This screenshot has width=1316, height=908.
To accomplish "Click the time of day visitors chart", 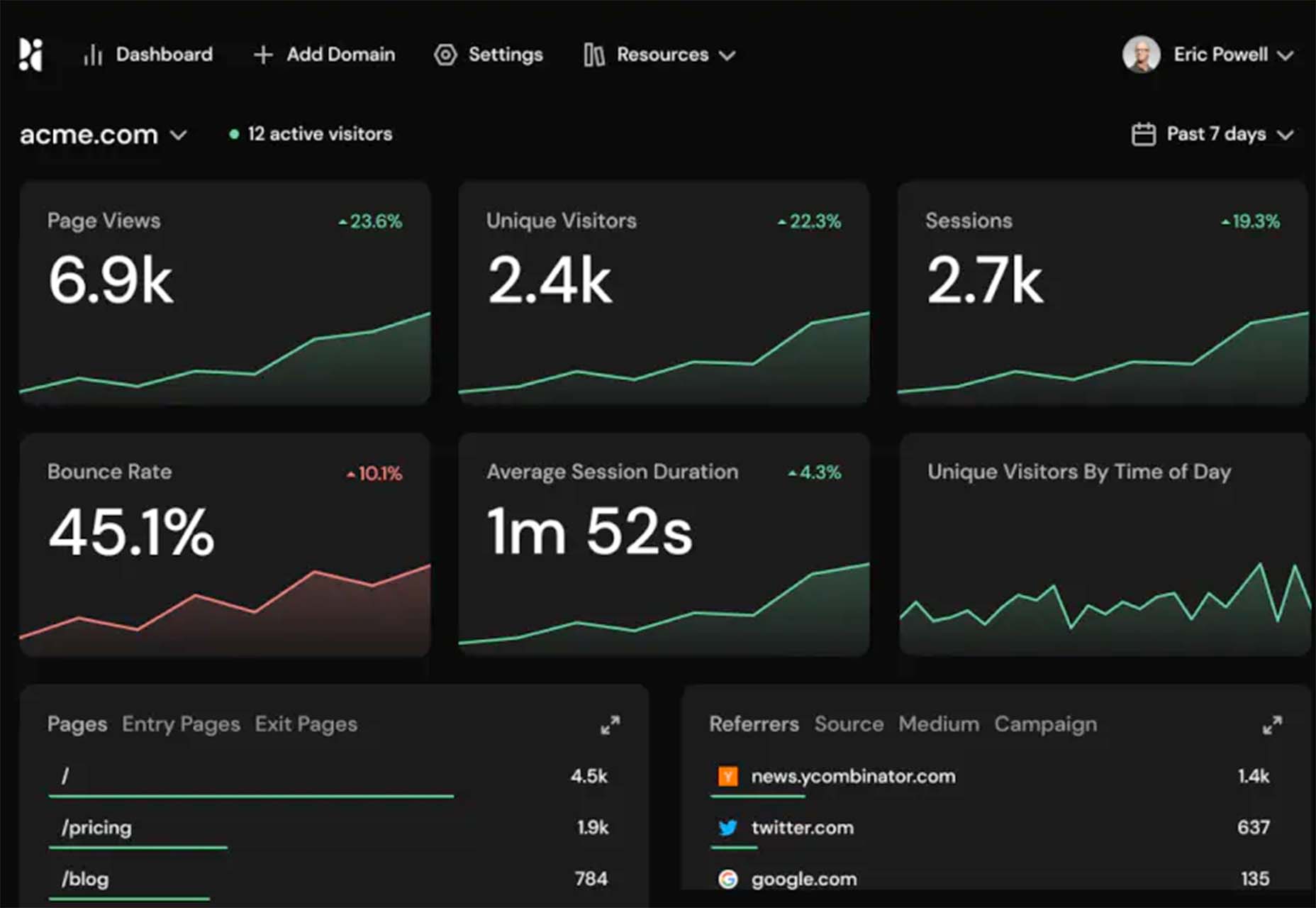I will pos(1105,609).
